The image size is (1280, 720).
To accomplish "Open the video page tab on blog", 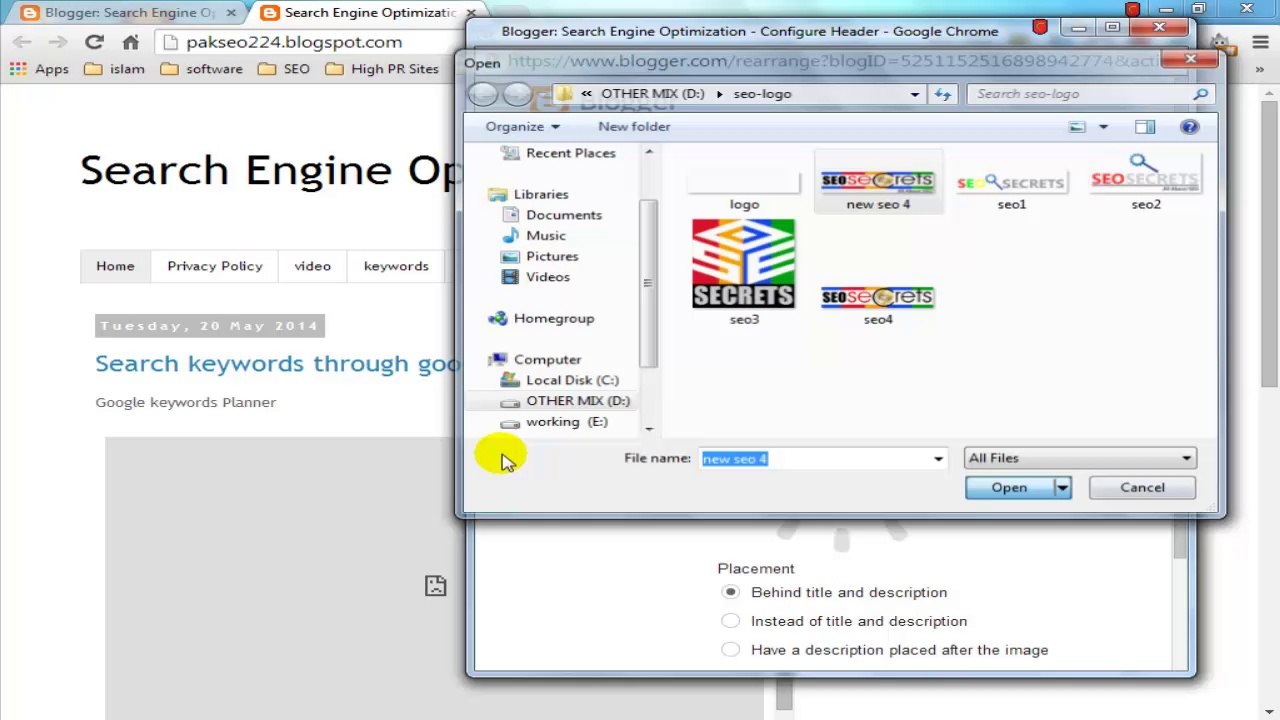I will (312, 266).
